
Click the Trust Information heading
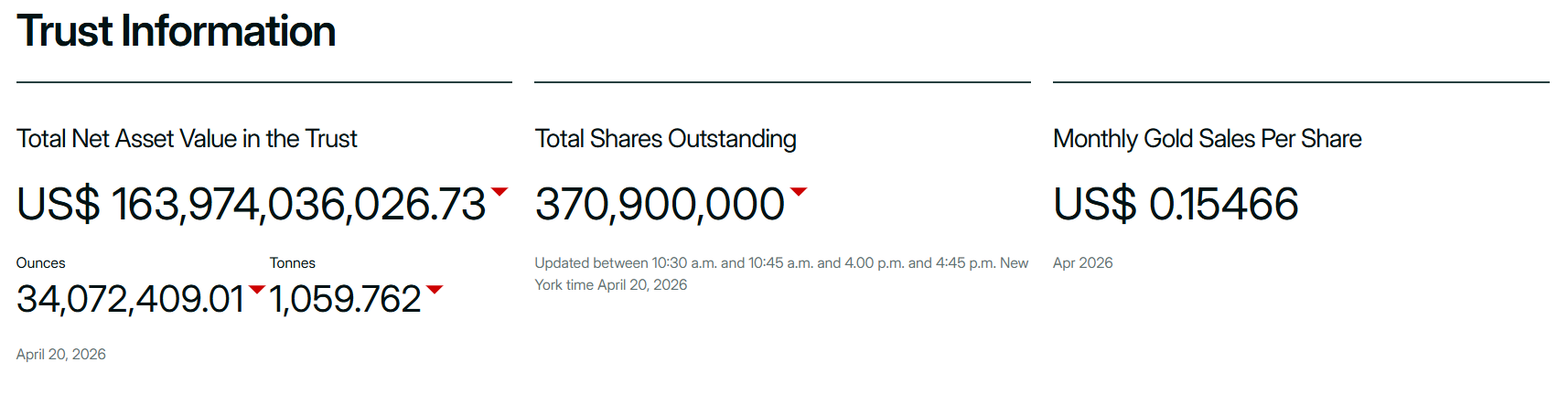[x=177, y=31]
